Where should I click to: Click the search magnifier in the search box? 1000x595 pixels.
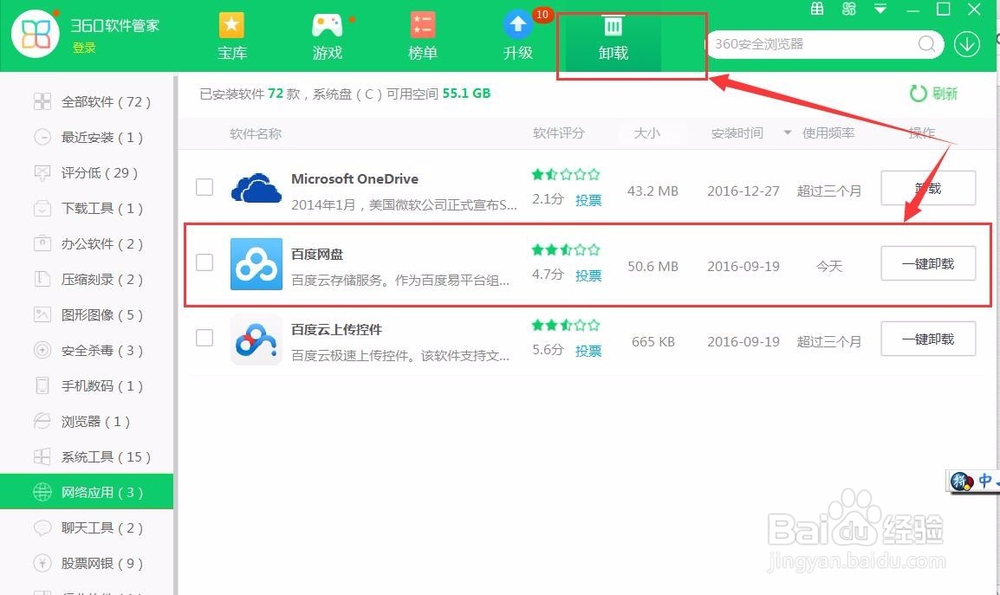tap(927, 44)
